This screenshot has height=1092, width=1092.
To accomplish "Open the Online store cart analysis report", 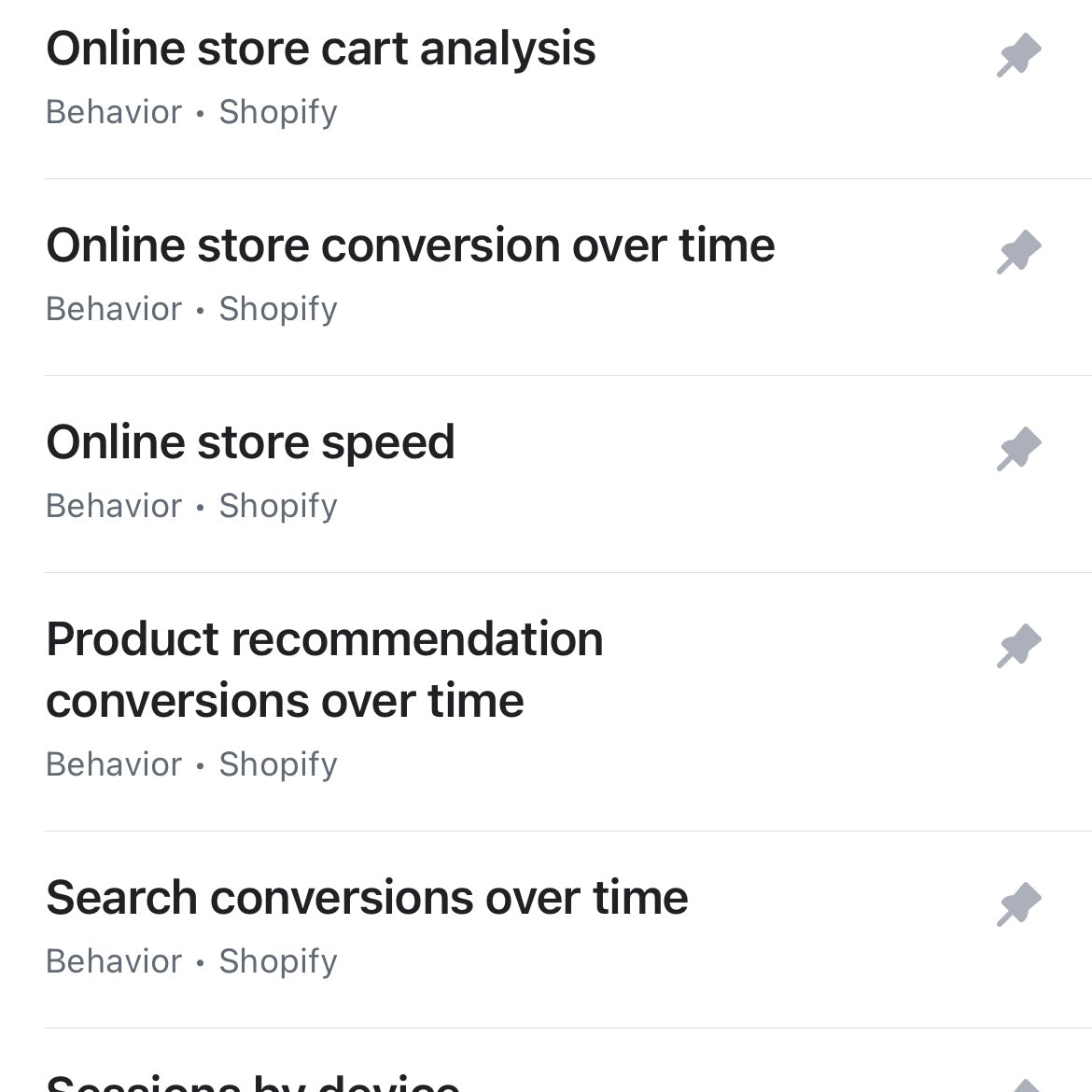I will [x=322, y=48].
